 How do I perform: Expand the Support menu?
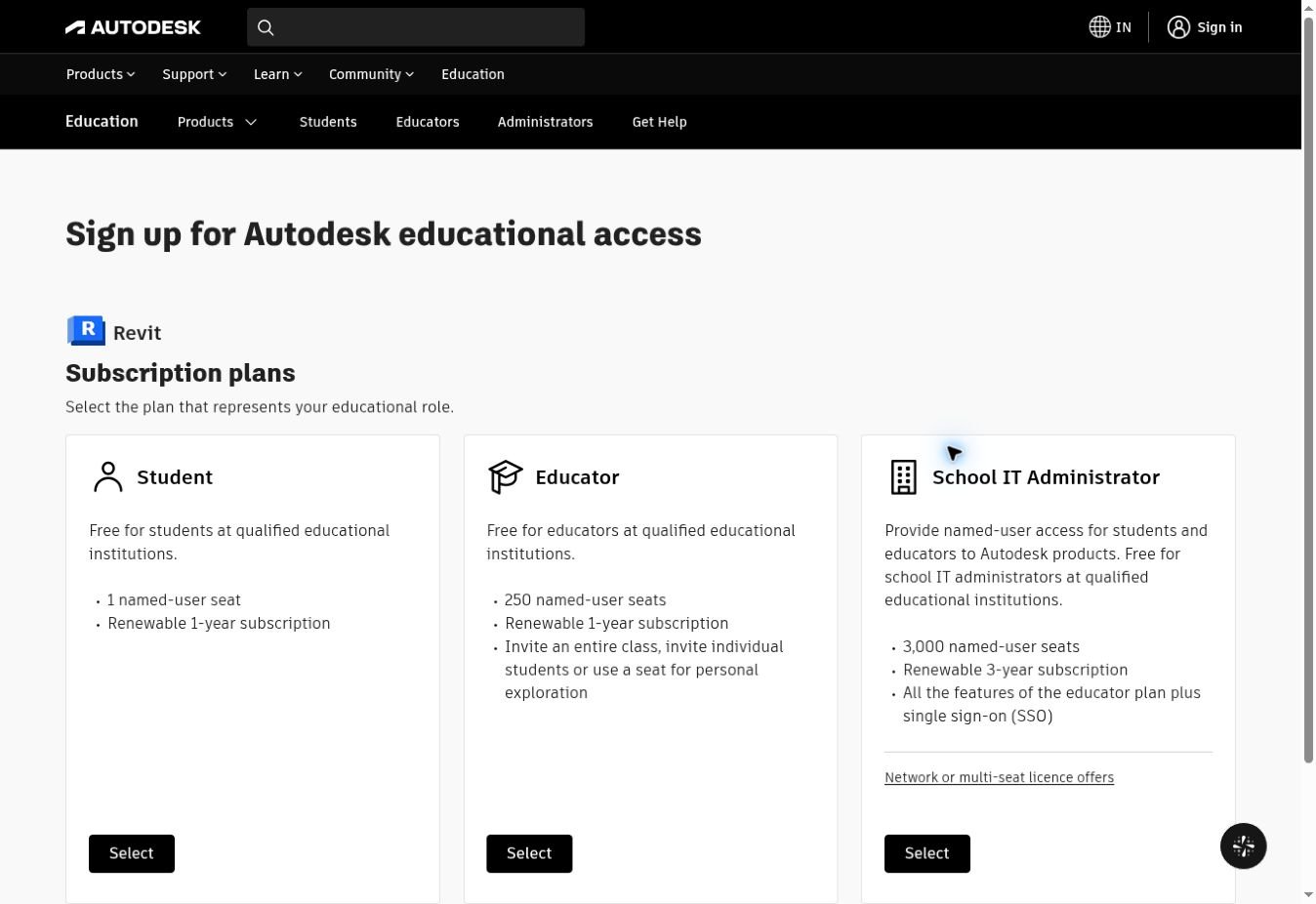pos(194,74)
